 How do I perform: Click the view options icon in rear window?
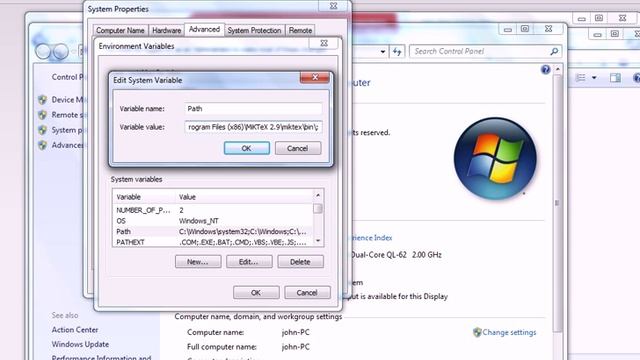coord(580,78)
